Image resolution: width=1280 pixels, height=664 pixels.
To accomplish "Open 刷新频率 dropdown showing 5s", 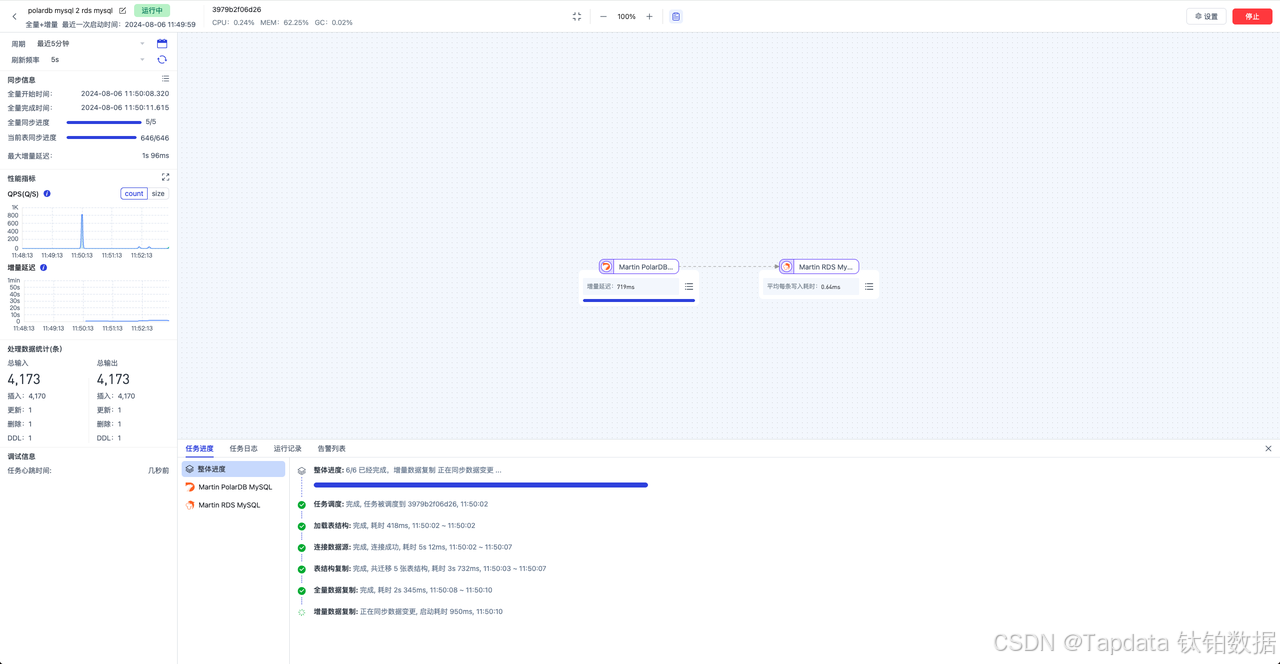I will (97, 60).
